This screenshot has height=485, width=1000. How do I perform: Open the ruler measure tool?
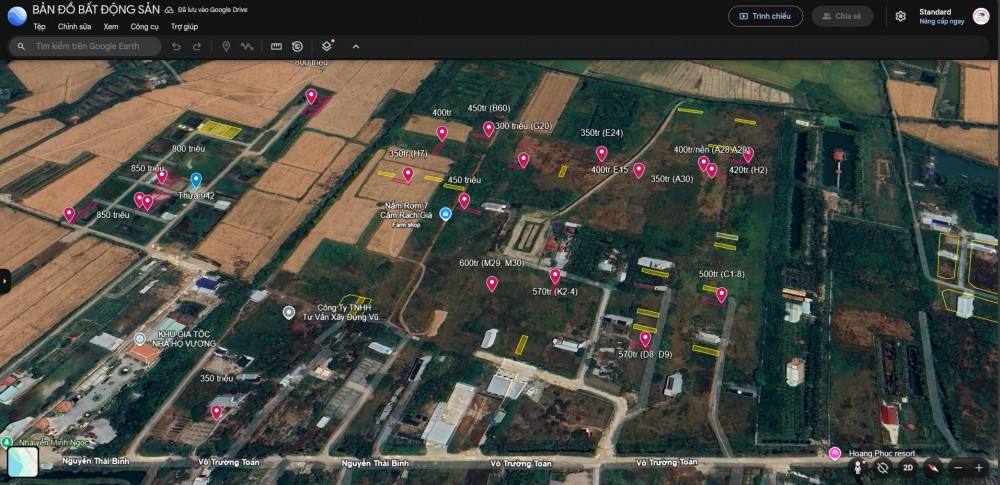(x=275, y=46)
